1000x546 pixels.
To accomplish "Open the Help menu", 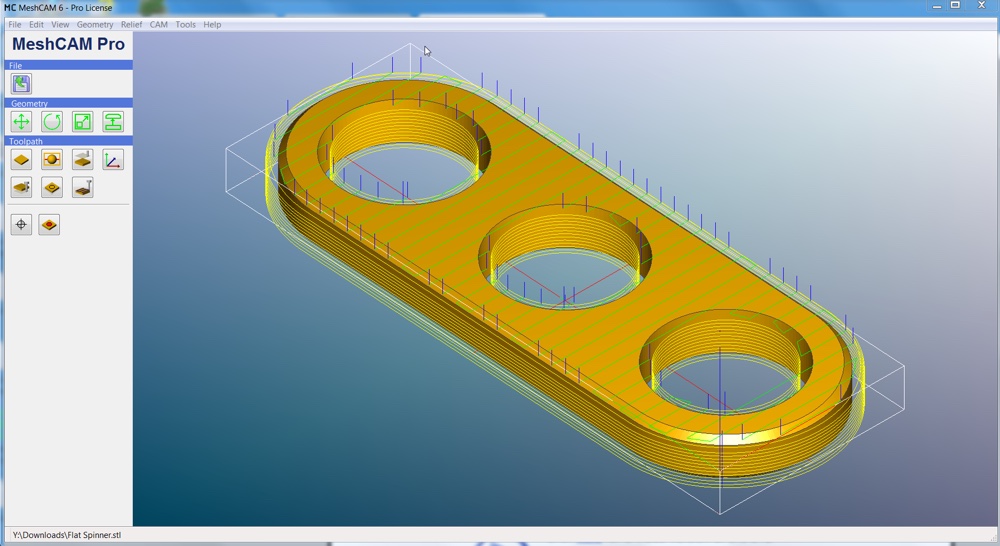I will 212,24.
